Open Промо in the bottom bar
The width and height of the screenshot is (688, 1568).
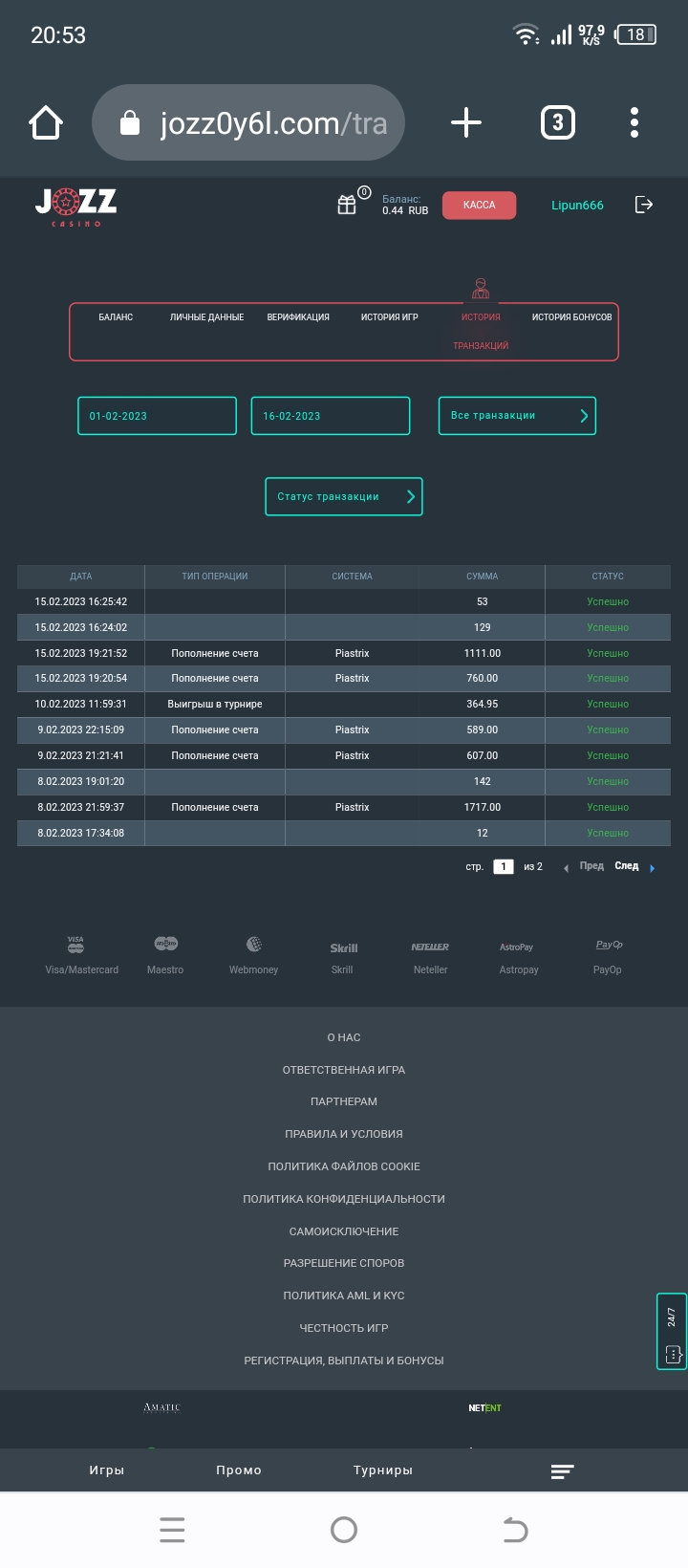[x=239, y=1470]
